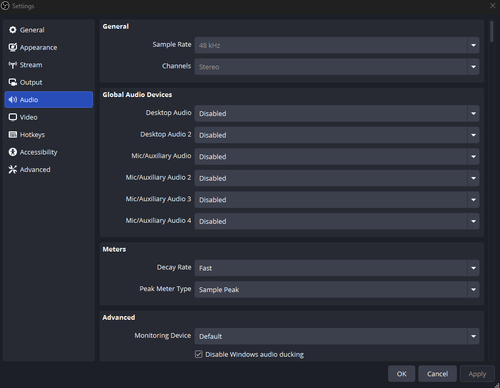The height and width of the screenshot is (388, 500).
Task: Click the Apply button
Action: tap(477, 374)
